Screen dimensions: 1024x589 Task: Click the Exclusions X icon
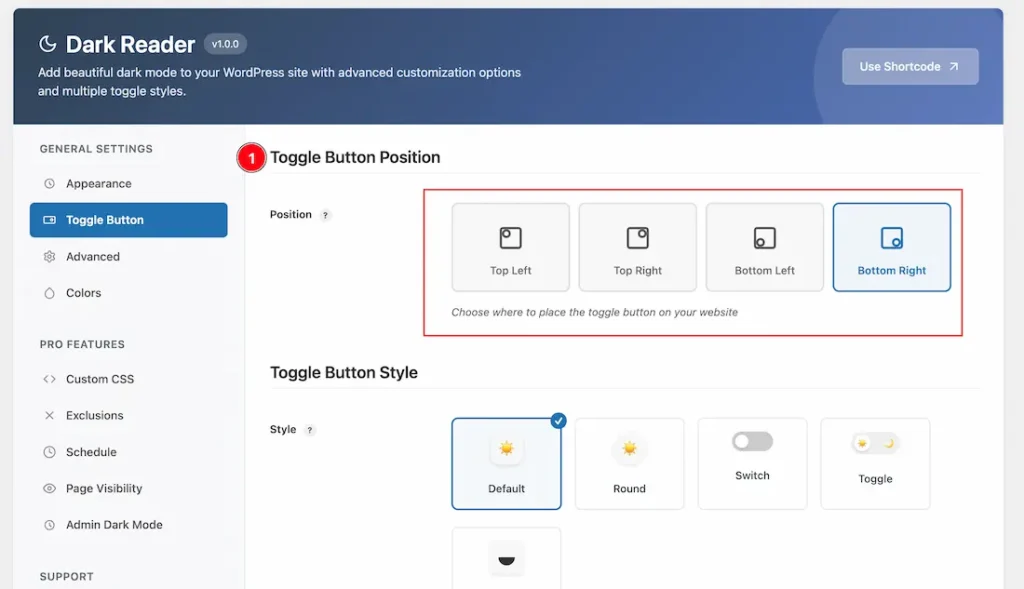(50, 415)
